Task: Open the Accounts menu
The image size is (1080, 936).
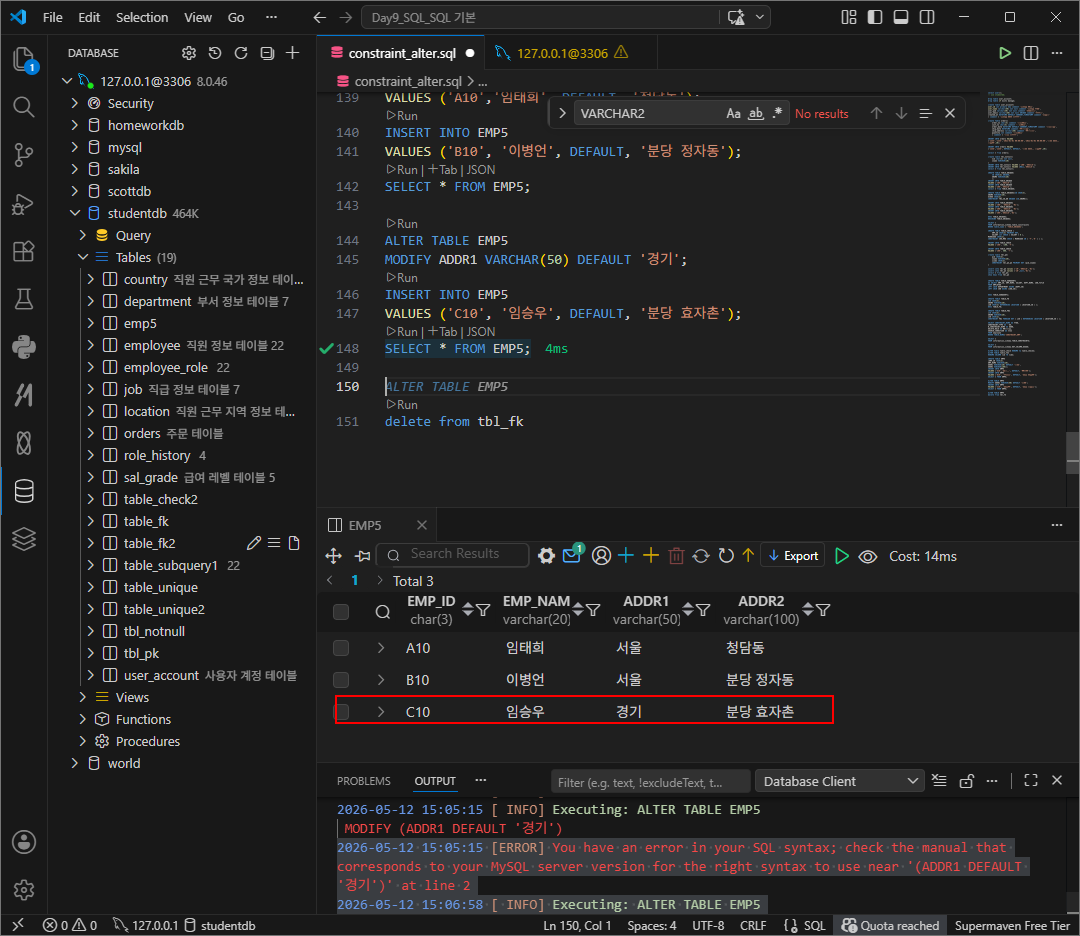Action: tap(23, 842)
